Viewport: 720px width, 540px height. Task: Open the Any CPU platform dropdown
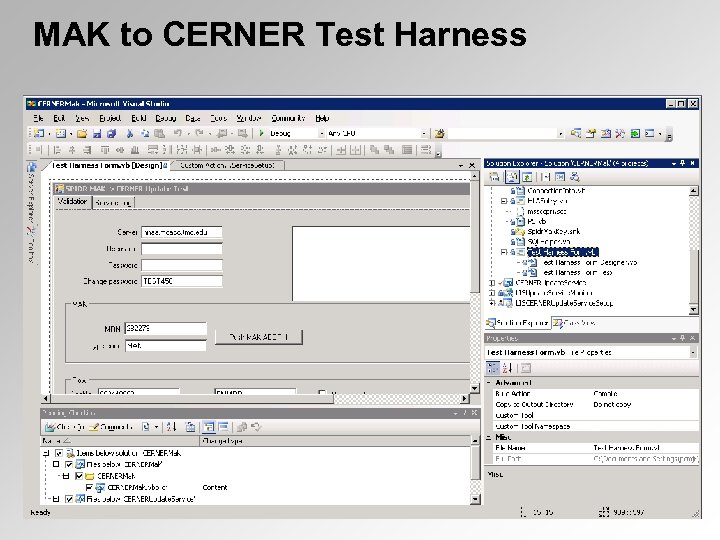[x=424, y=133]
